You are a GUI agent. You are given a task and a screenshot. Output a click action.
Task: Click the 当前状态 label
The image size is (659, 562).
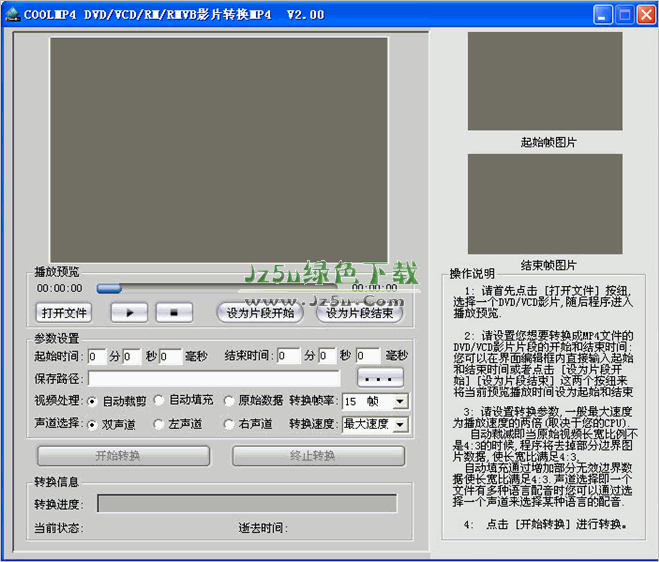click(x=58, y=528)
